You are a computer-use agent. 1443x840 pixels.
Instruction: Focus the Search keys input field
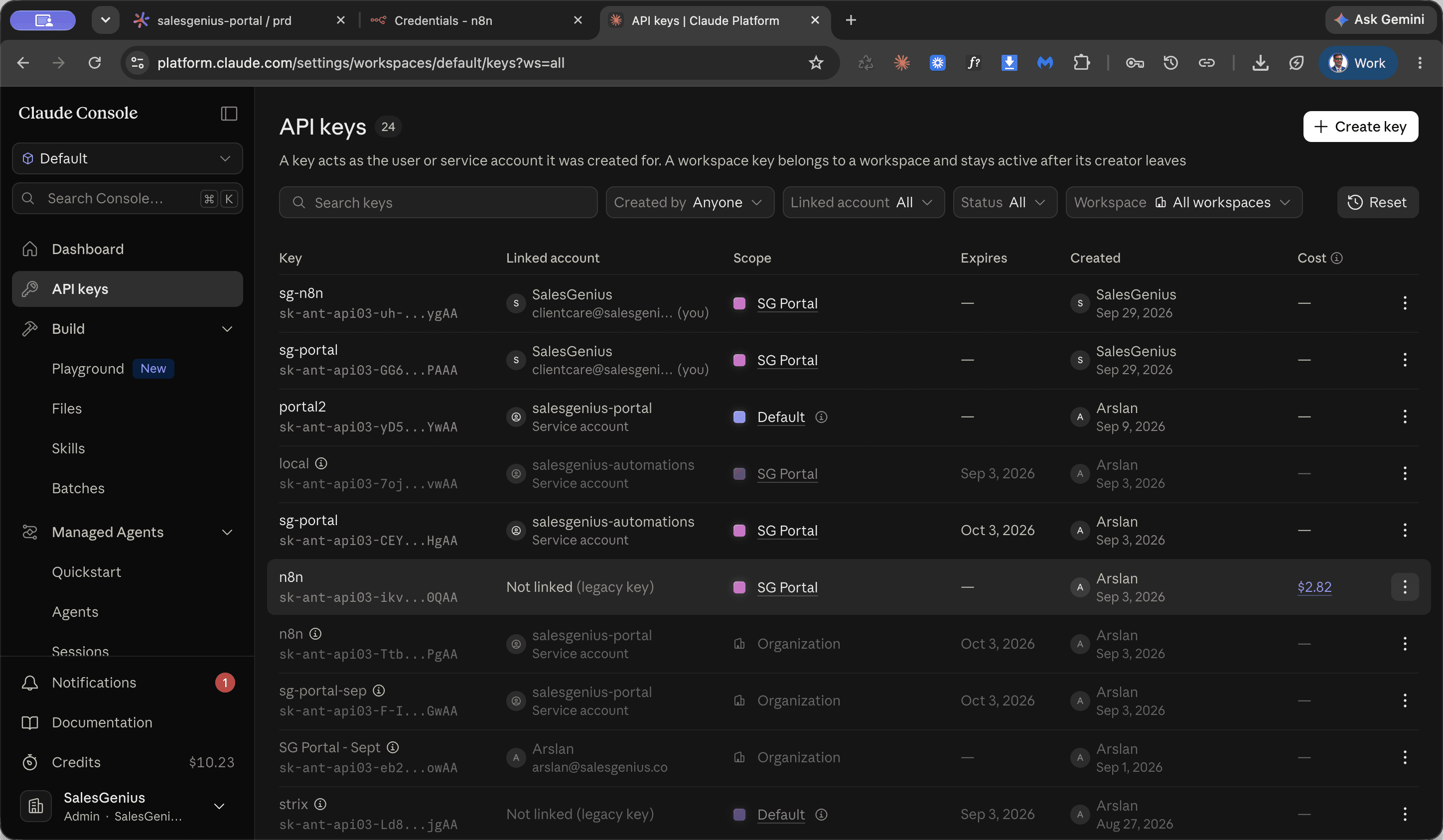[438, 202]
